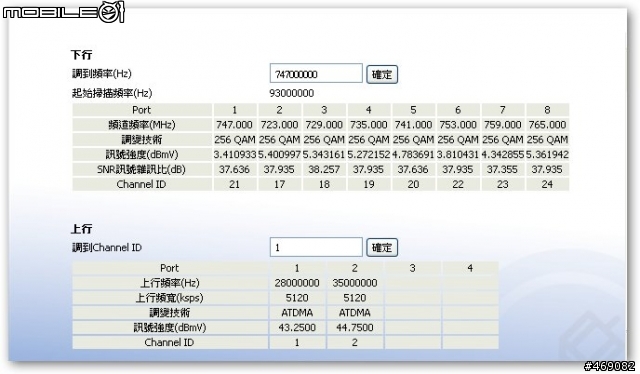Click downstream Channel ID 24
Image resolution: width=640 pixels, height=374 pixels.
click(547, 185)
